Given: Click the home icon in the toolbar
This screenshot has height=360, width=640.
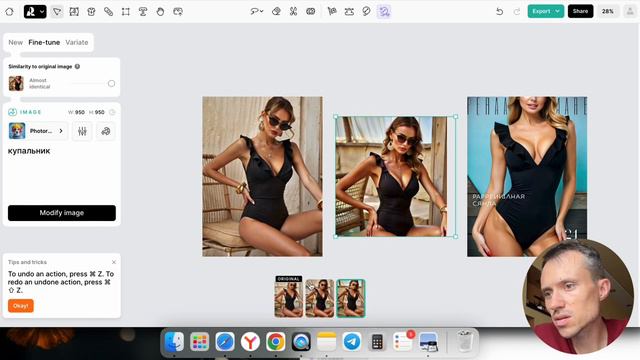Looking at the screenshot, I should point(9,11).
